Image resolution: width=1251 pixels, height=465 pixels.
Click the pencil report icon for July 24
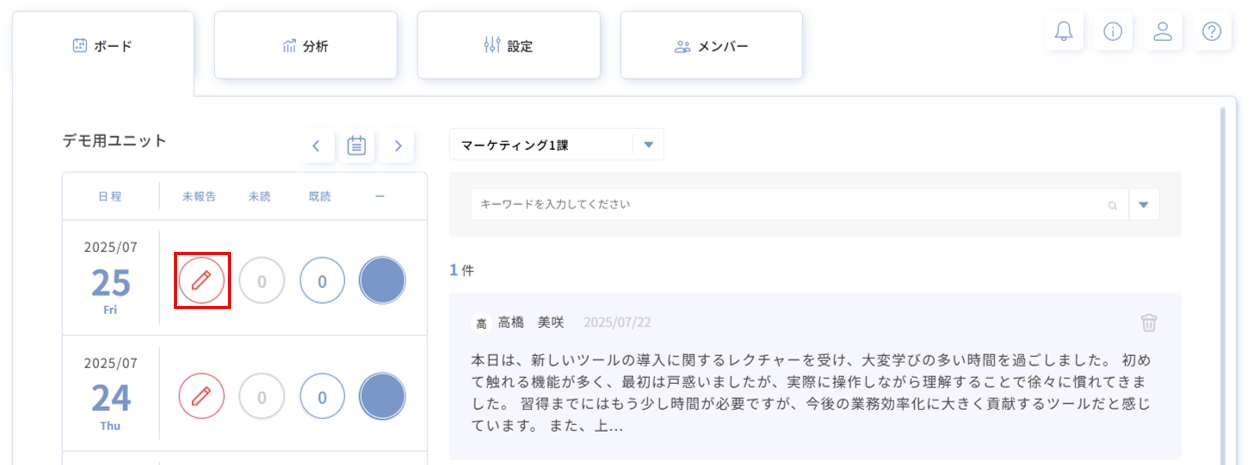(202, 396)
